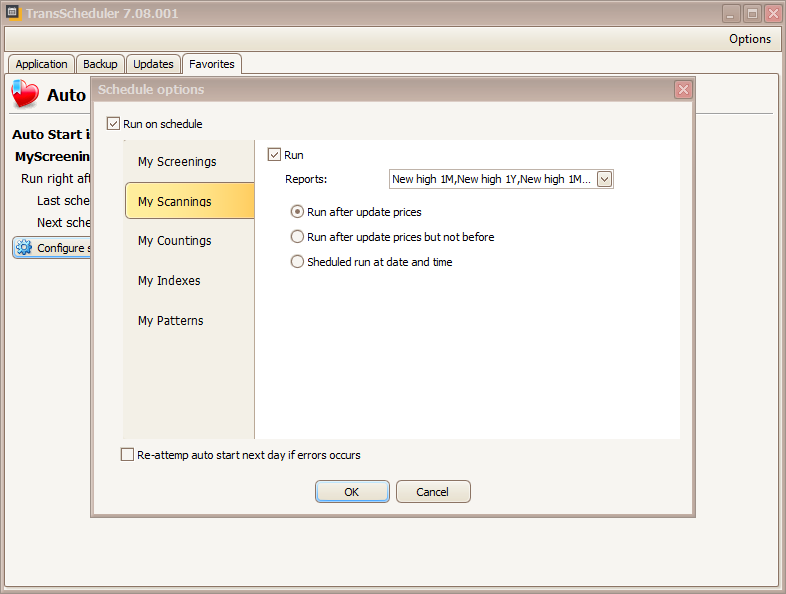Enable Re-attemp auto start next day
Image resolution: width=786 pixels, height=594 pixels.
(127, 455)
